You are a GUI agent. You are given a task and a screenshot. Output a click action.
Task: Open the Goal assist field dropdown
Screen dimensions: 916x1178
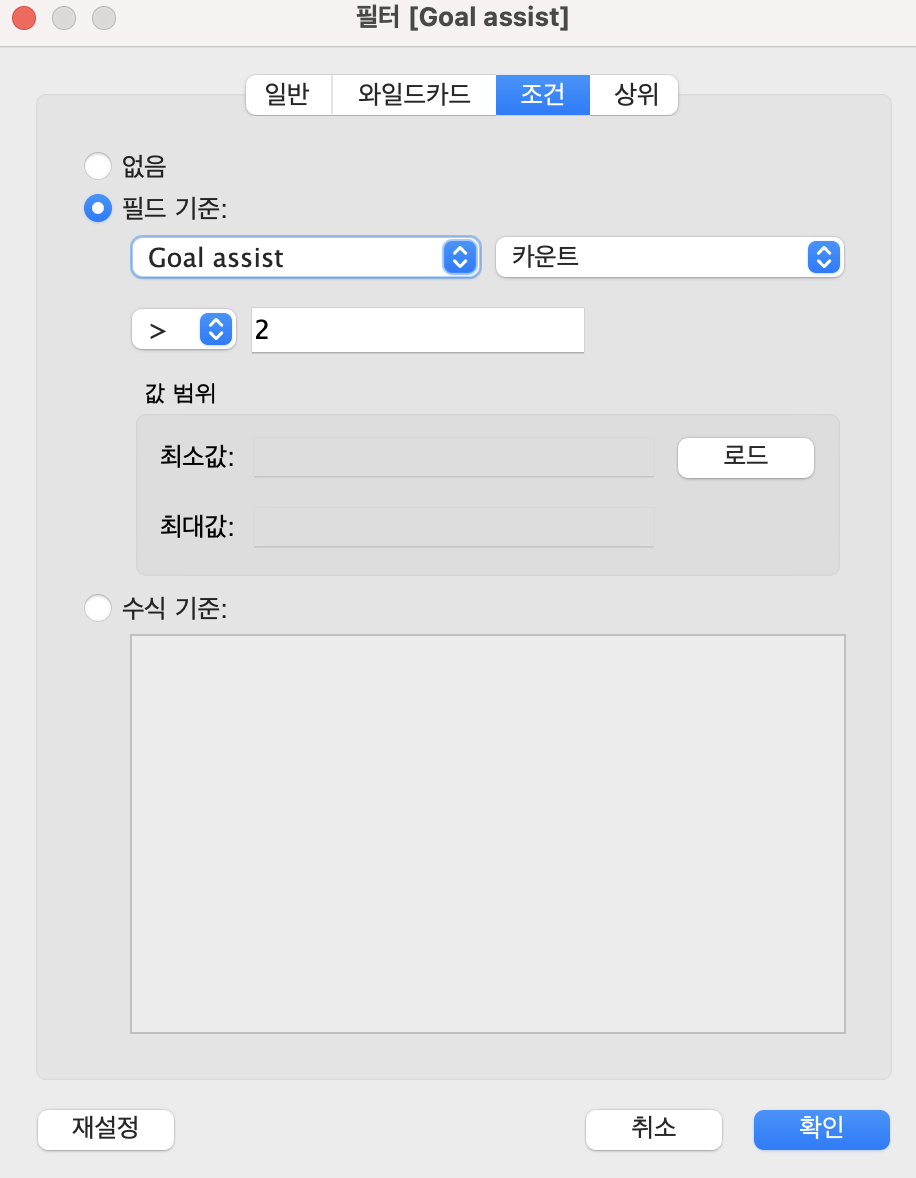point(305,257)
